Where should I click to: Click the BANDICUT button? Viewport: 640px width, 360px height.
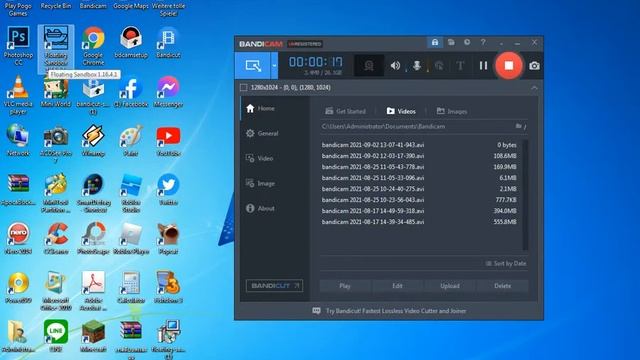pos(274,286)
